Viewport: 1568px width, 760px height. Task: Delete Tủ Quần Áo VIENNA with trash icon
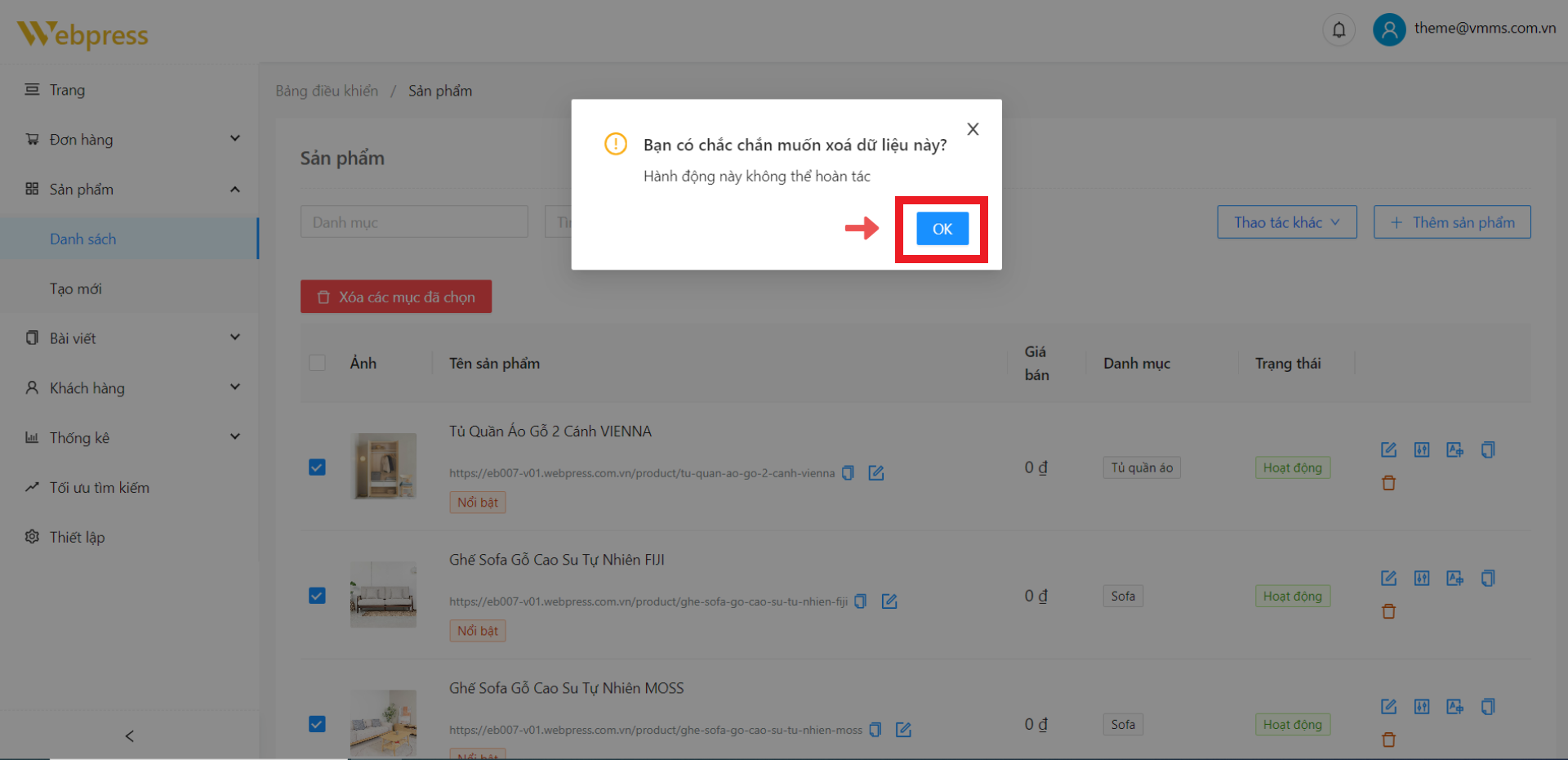[1388, 483]
